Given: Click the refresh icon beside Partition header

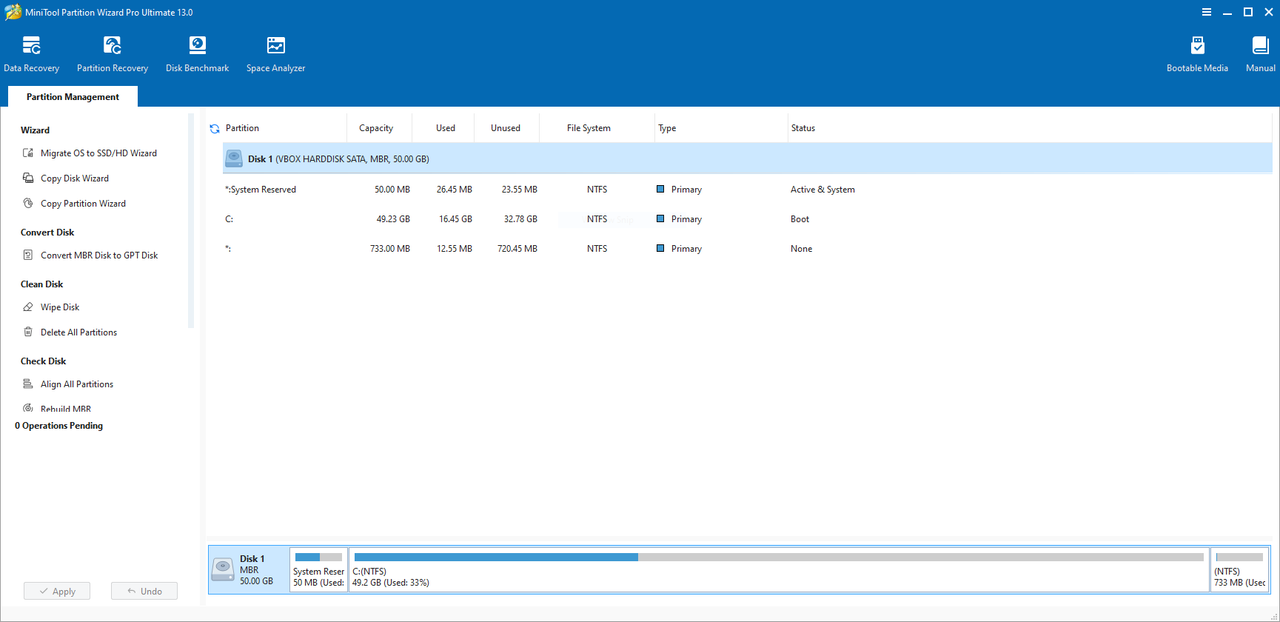Looking at the screenshot, I should (x=214, y=128).
